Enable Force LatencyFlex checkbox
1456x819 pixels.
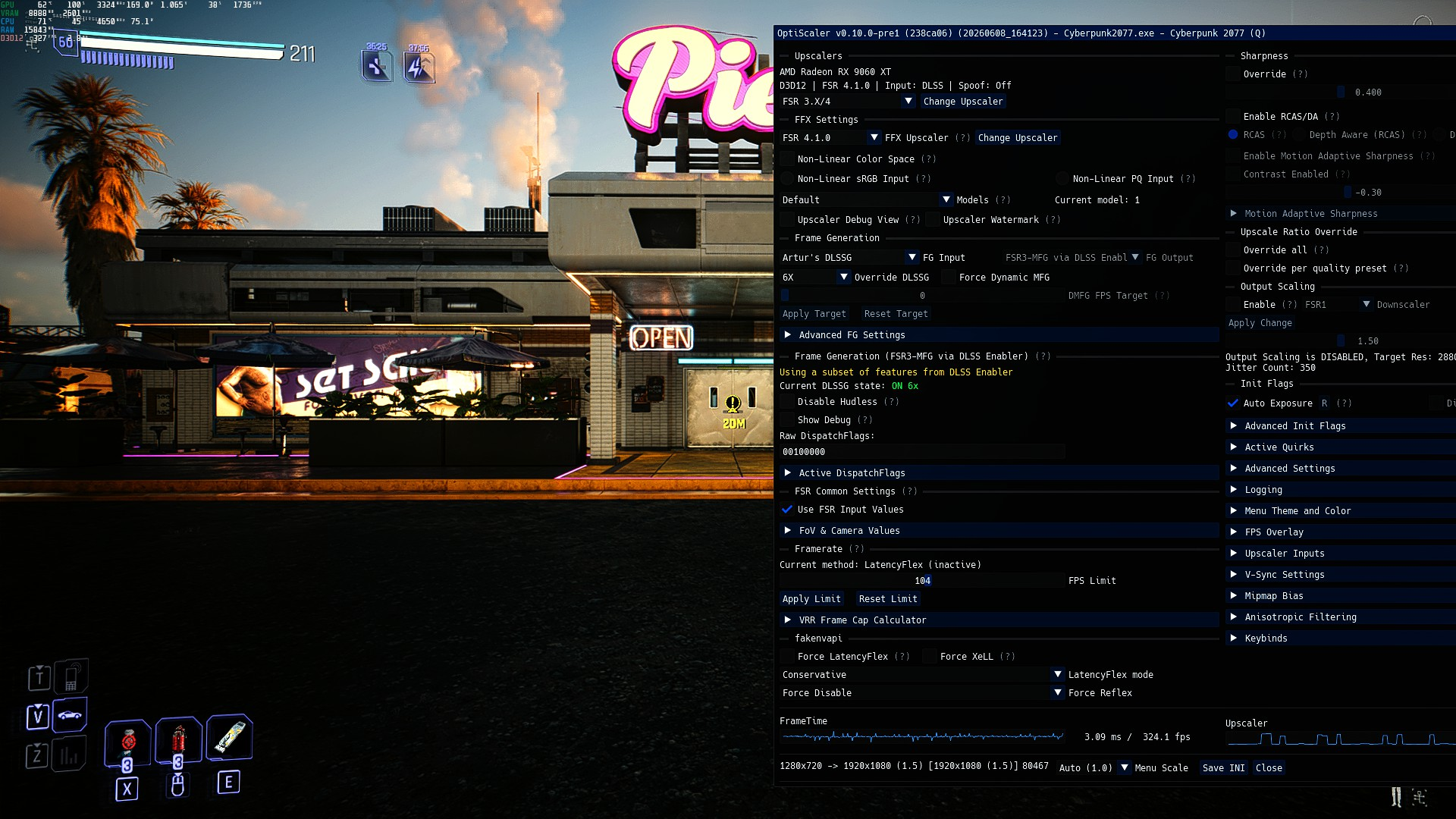coord(787,657)
